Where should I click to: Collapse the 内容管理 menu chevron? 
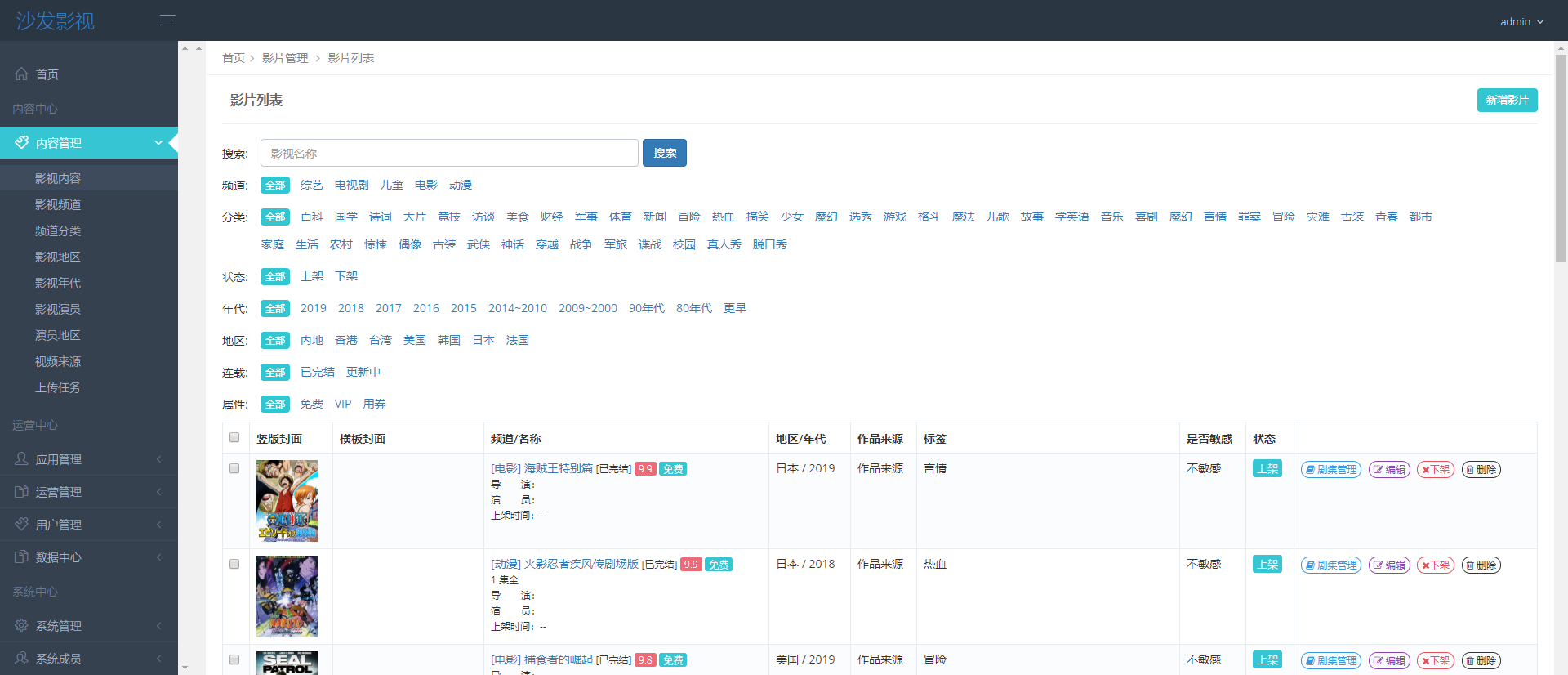(158, 142)
